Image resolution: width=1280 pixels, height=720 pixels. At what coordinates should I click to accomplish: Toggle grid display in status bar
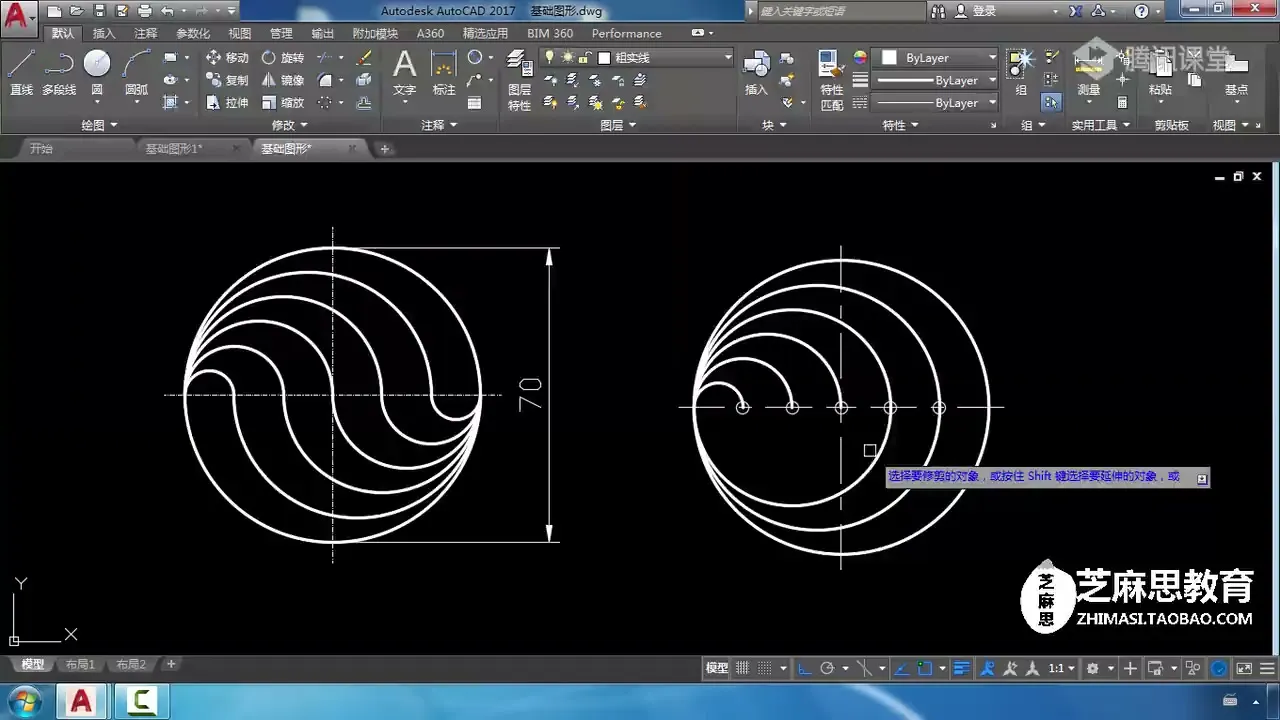pyautogui.click(x=743, y=668)
